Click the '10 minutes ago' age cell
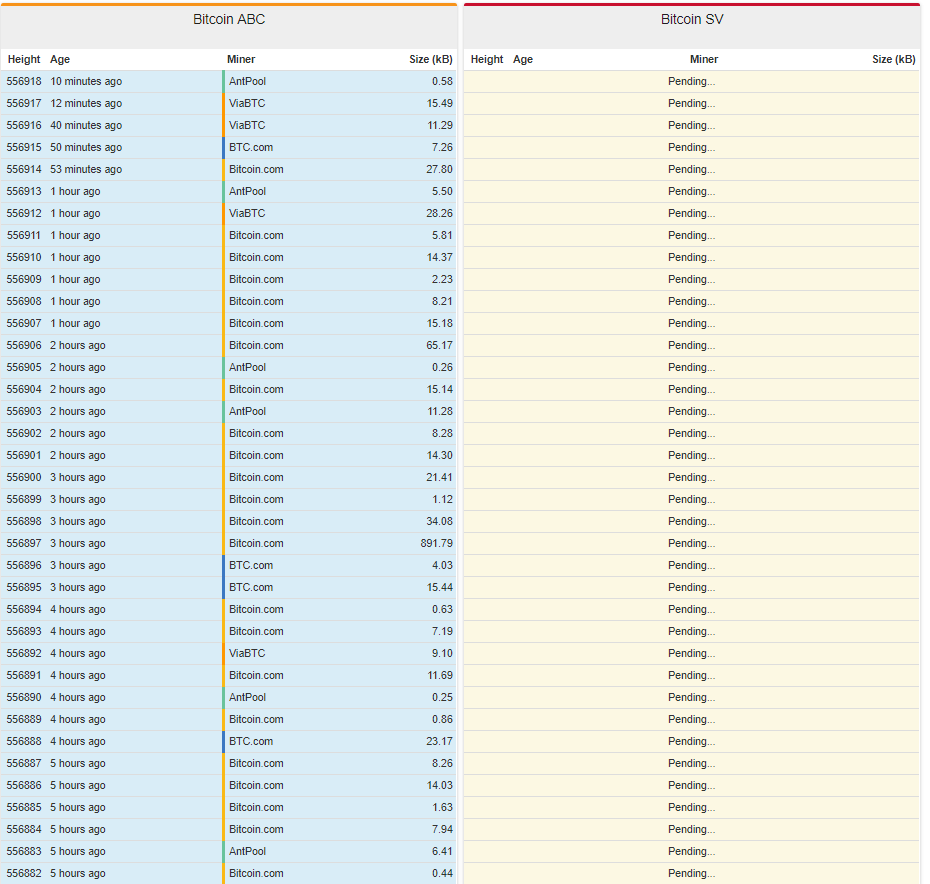 (x=86, y=81)
